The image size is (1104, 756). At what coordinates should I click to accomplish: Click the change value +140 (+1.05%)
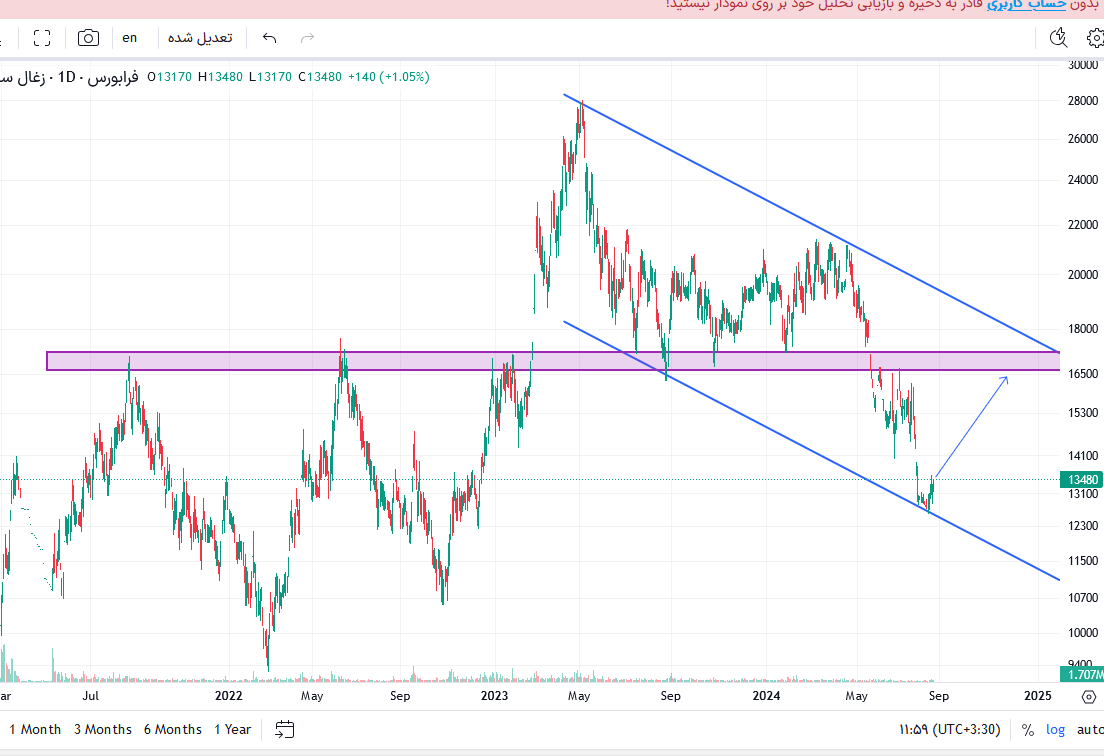[x=389, y=77]
